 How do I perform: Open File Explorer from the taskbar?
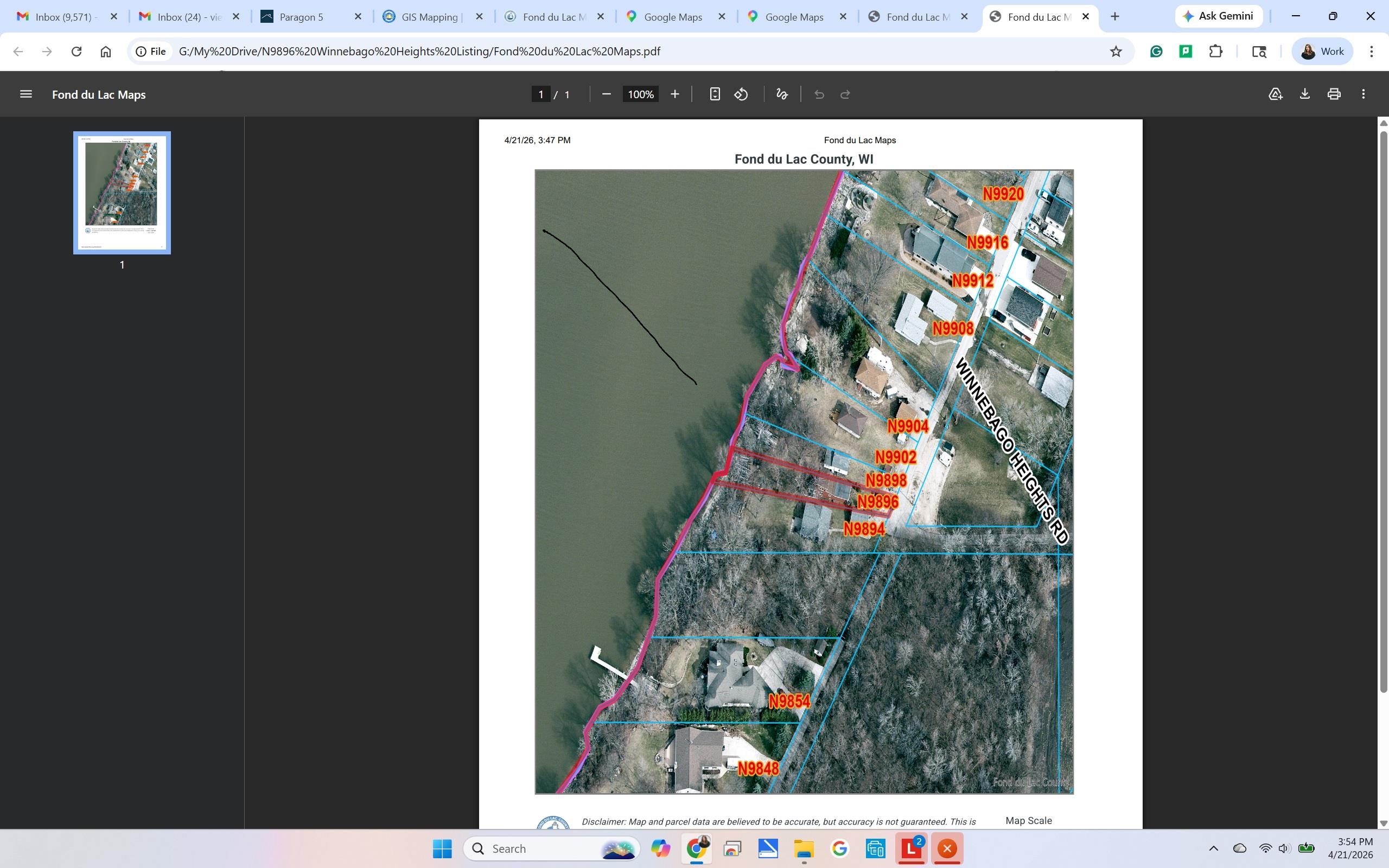[x=804, y=848]
